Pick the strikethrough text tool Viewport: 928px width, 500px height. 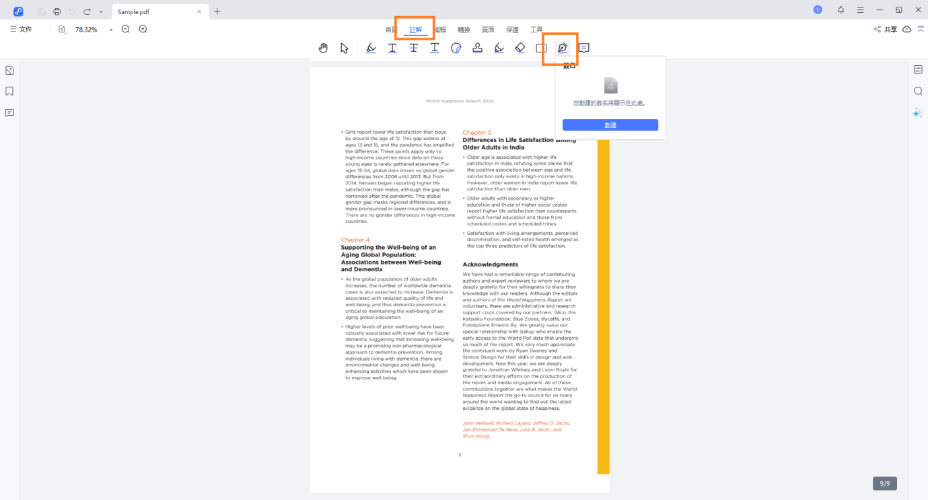coord(413,48)
